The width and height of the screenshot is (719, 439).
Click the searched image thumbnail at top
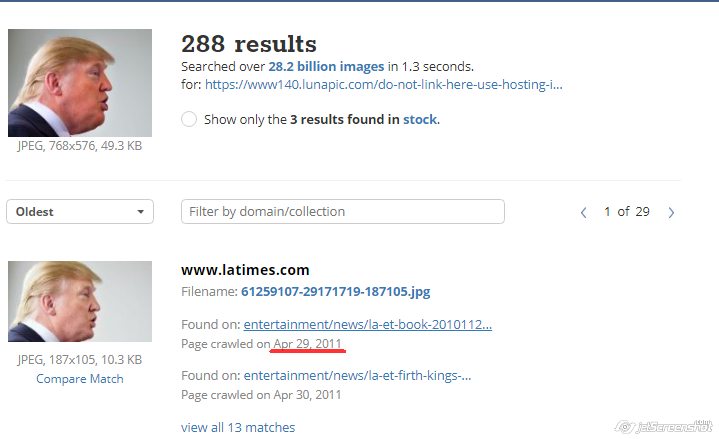coord(80,83)
